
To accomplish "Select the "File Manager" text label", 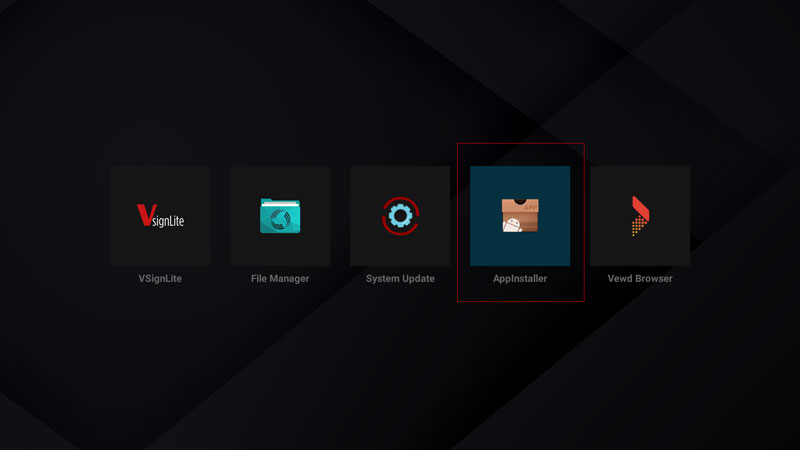I will [x=280, y=278].
